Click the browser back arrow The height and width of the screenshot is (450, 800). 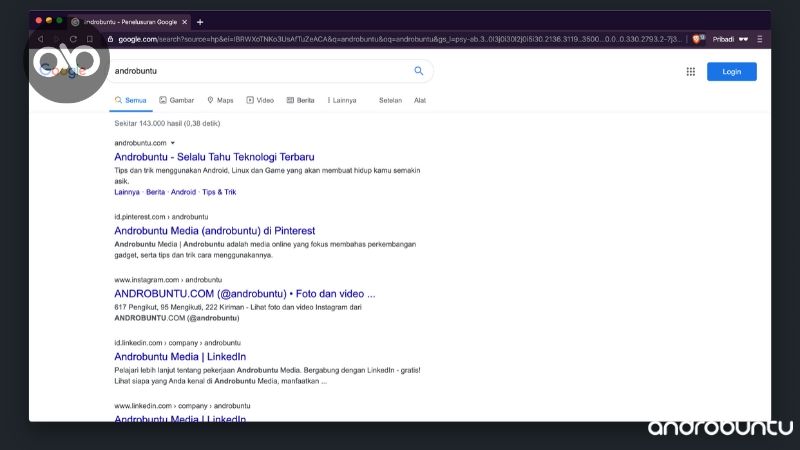(40, 39)
